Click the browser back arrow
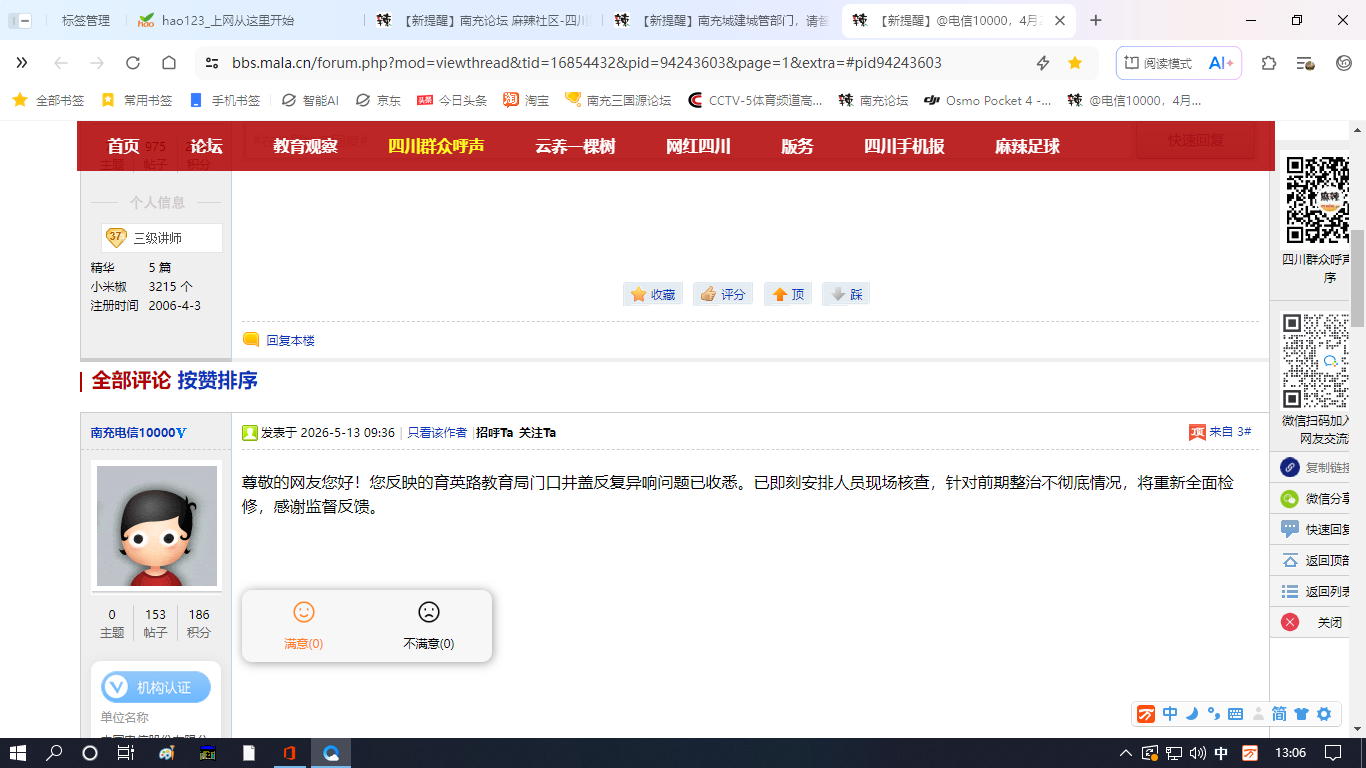 [x=61, y=63]
